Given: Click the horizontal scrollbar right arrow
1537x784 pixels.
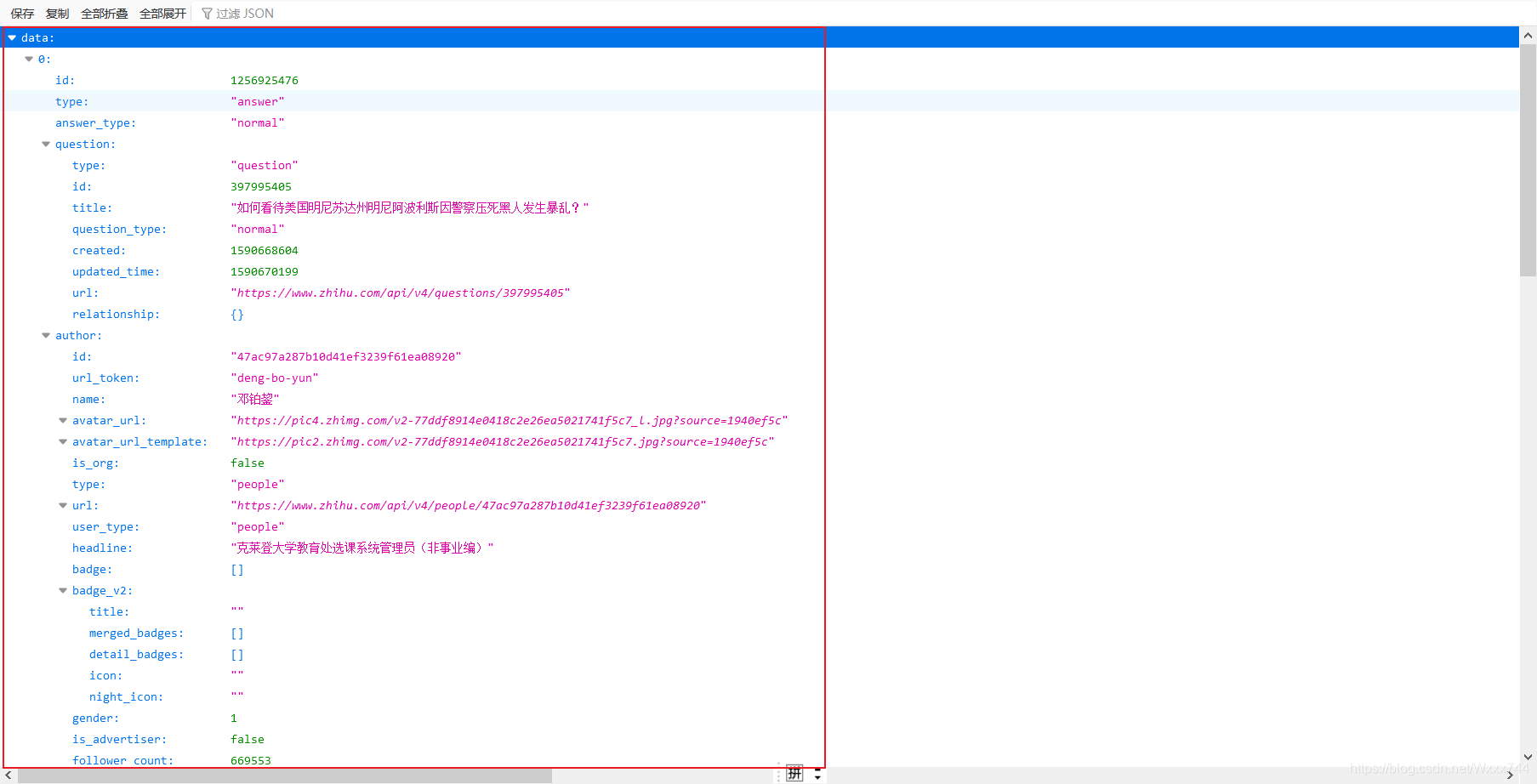Looking at the screenshot, I should 1510,775.
